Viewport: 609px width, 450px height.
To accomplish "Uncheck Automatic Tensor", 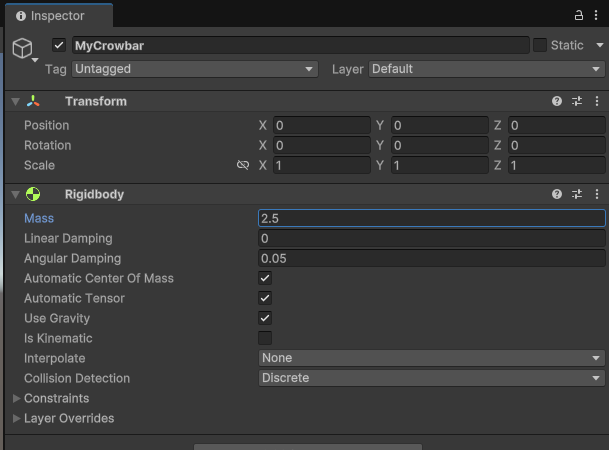I will (265, 298).
